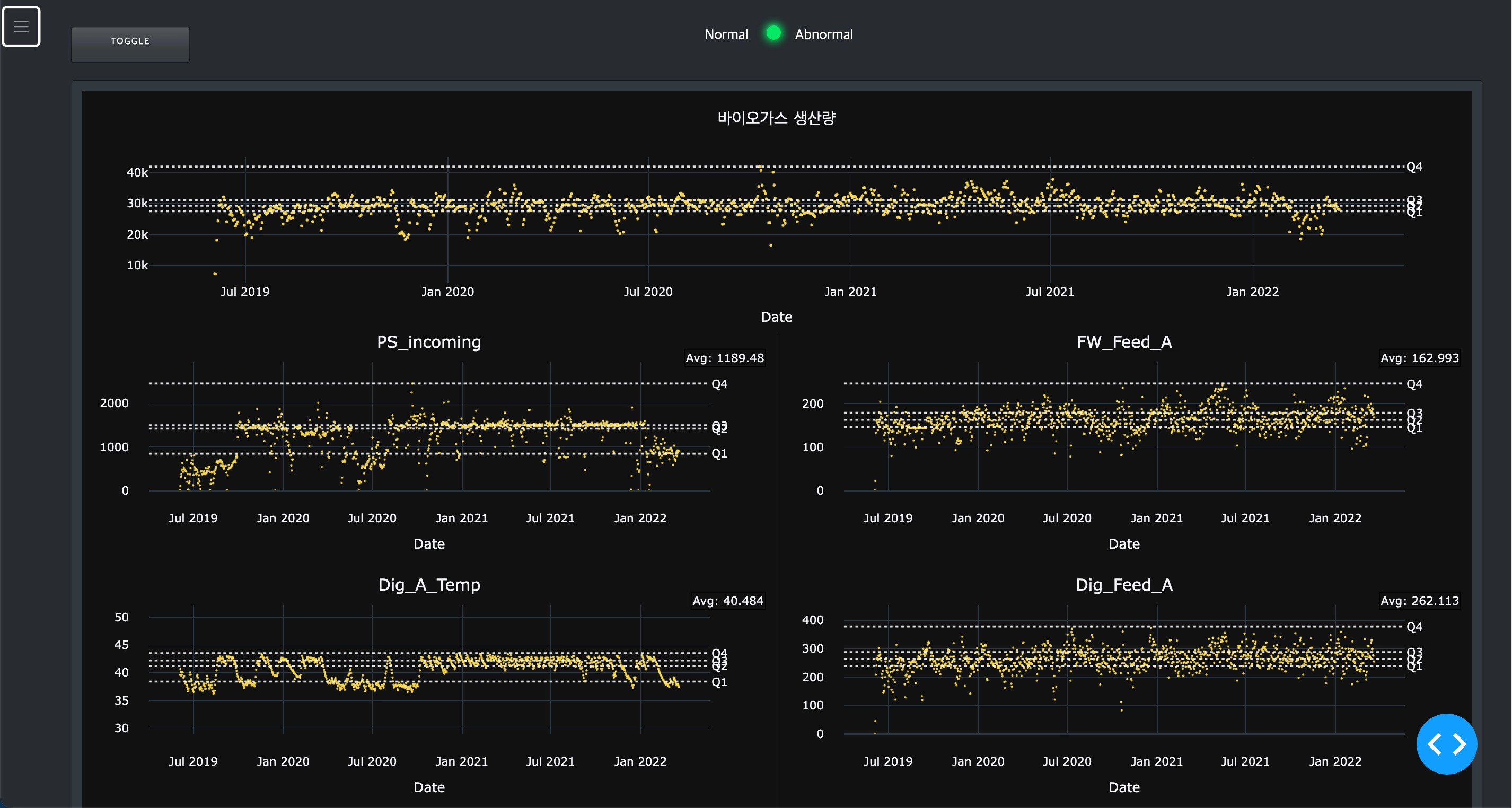Click Jul 2019 tick on the biogas chart
The image size is (1512, 808).
pyautogui.click(x=245, y=292)
